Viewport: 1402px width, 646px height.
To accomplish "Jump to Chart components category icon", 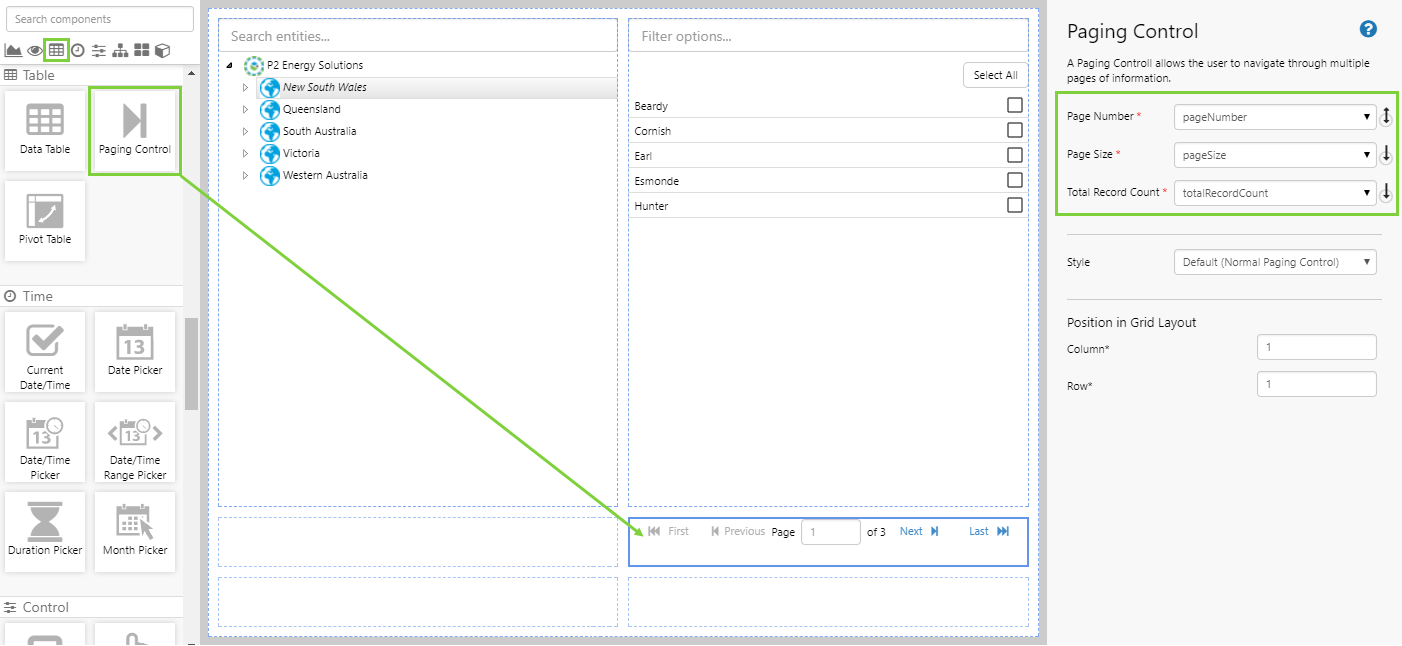I will tap(13, 50).
